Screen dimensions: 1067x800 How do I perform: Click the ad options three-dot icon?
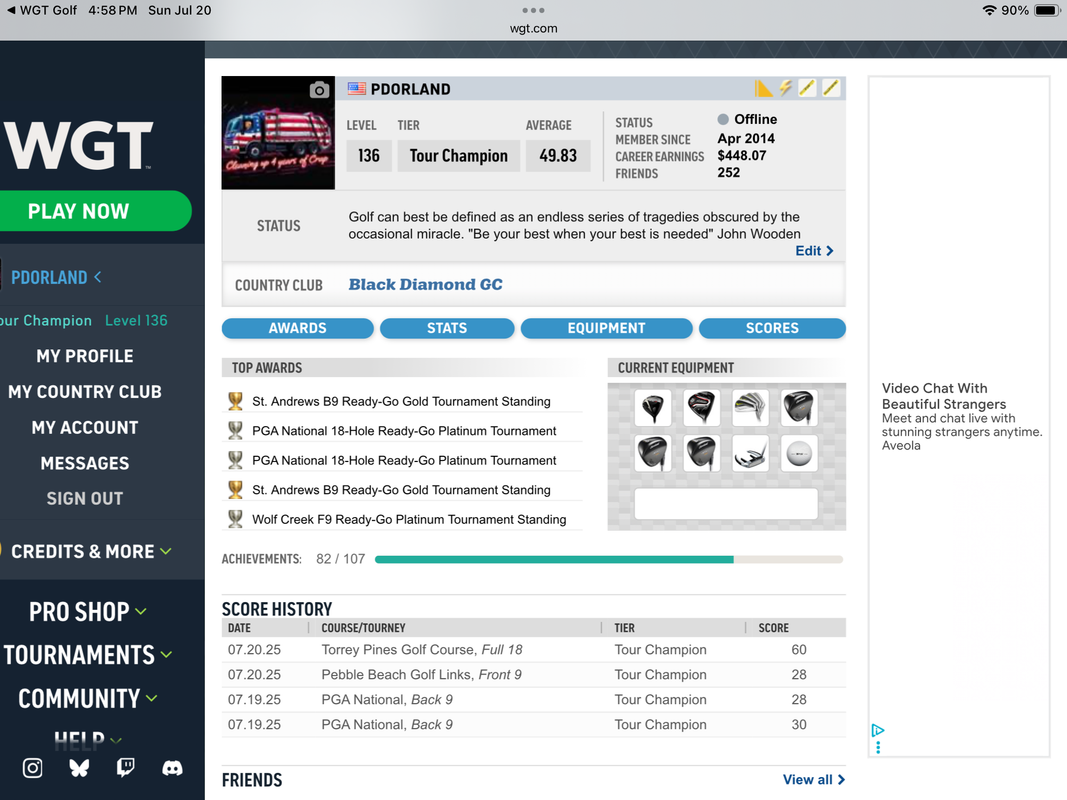pos(878,748)
